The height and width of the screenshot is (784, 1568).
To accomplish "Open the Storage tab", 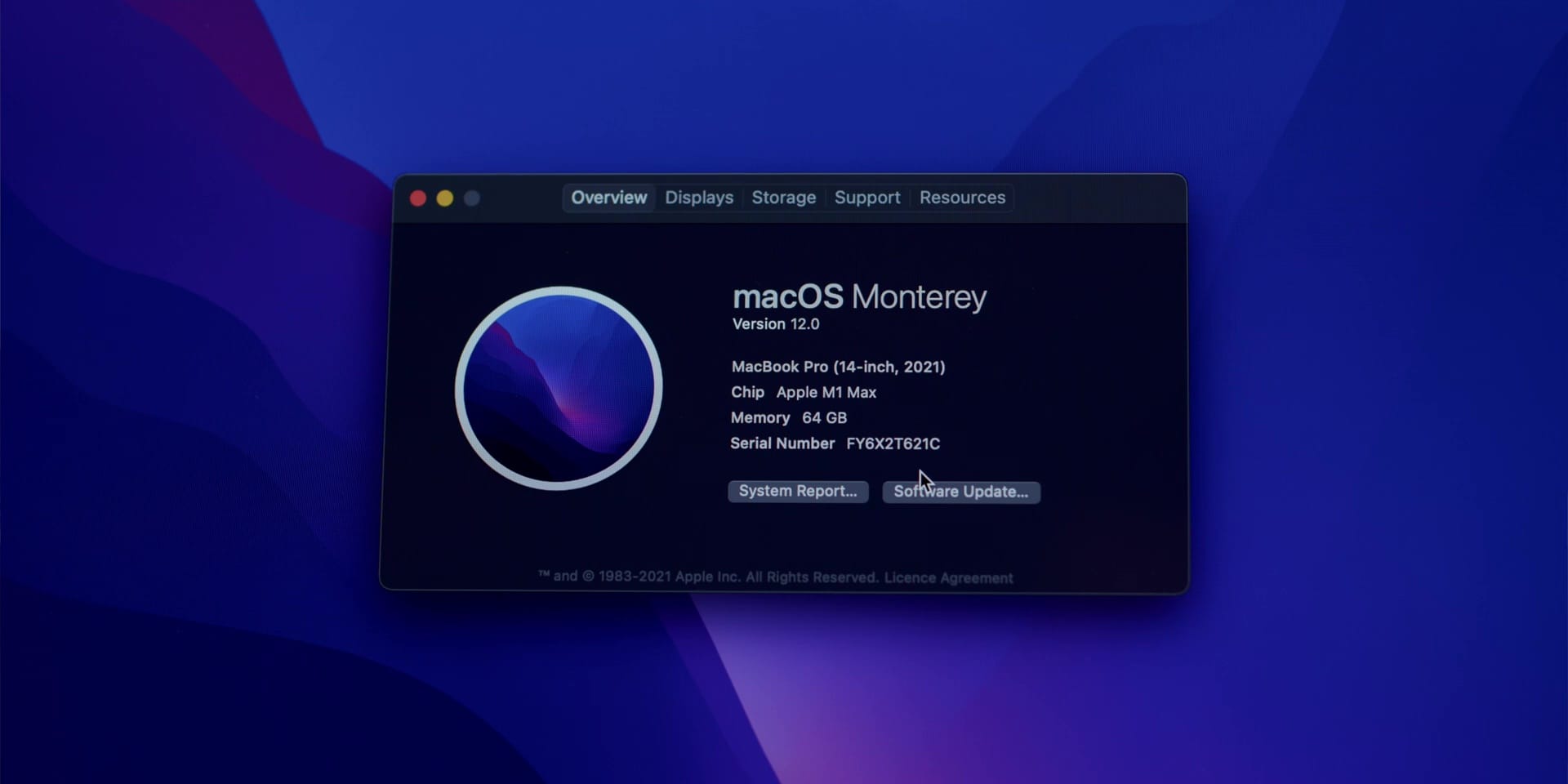I will click(784, 198).
